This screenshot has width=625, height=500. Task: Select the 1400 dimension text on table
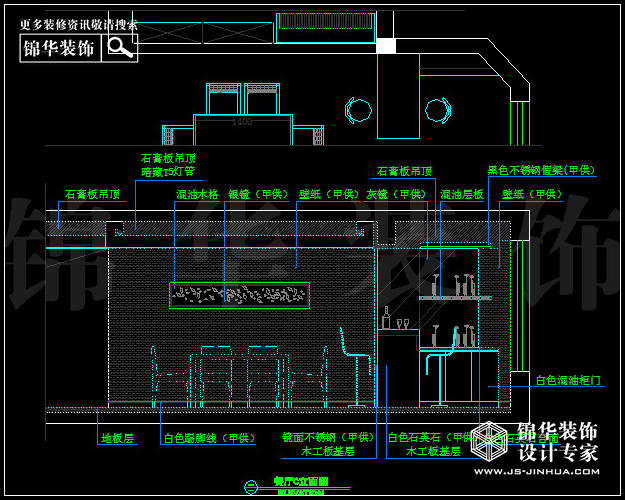(x=241, y=122)
